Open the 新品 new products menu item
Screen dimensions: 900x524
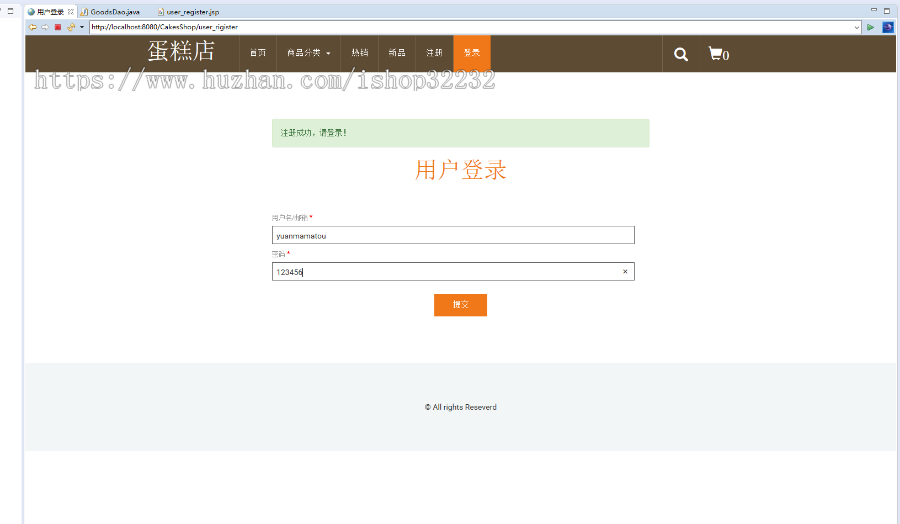pos(397,53)
